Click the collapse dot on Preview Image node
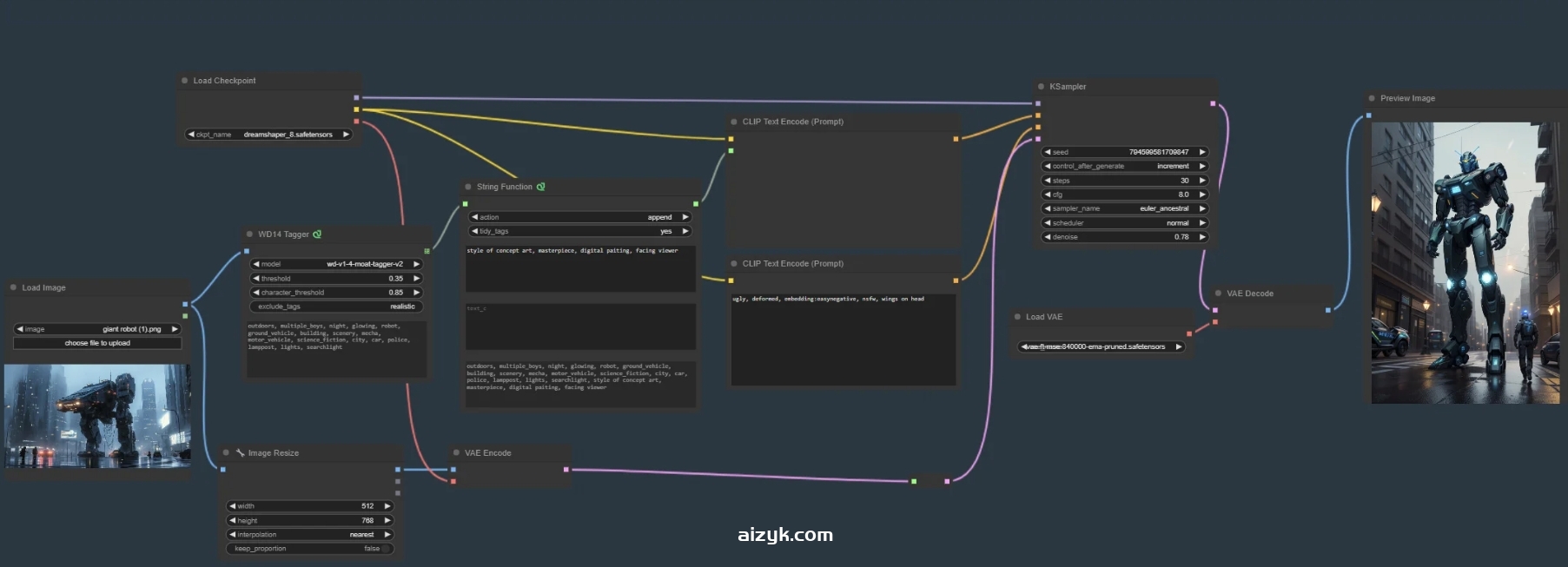 [x=1372, y=99]
